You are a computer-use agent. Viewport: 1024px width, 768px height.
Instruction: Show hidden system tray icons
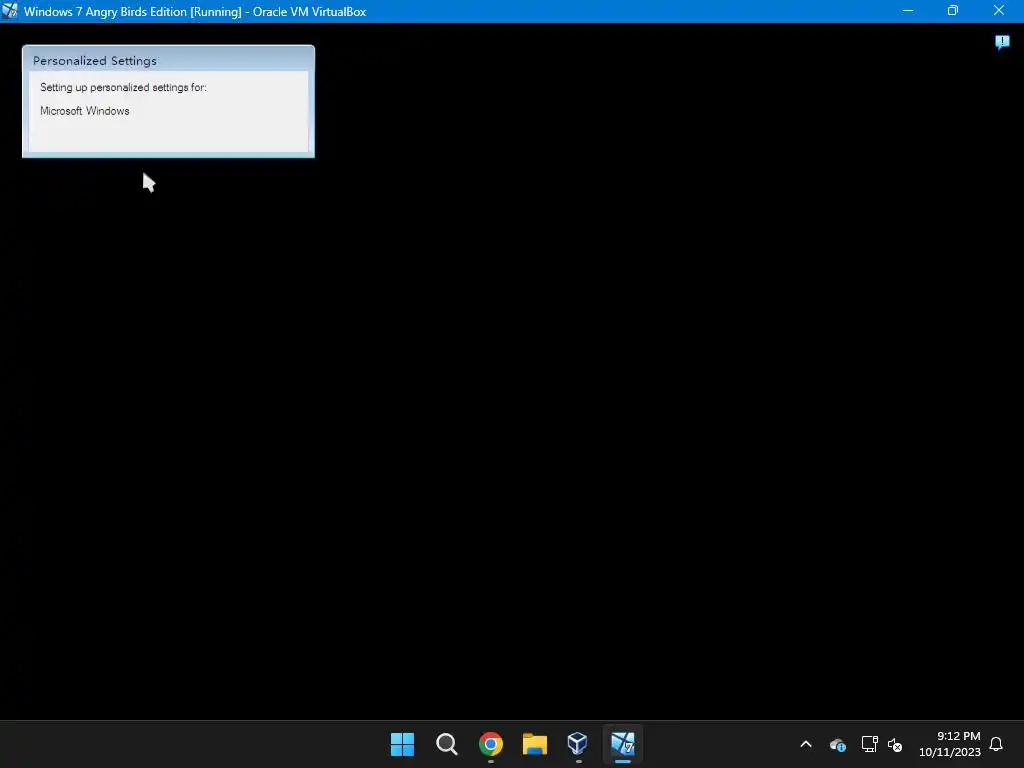click(806, 744)
